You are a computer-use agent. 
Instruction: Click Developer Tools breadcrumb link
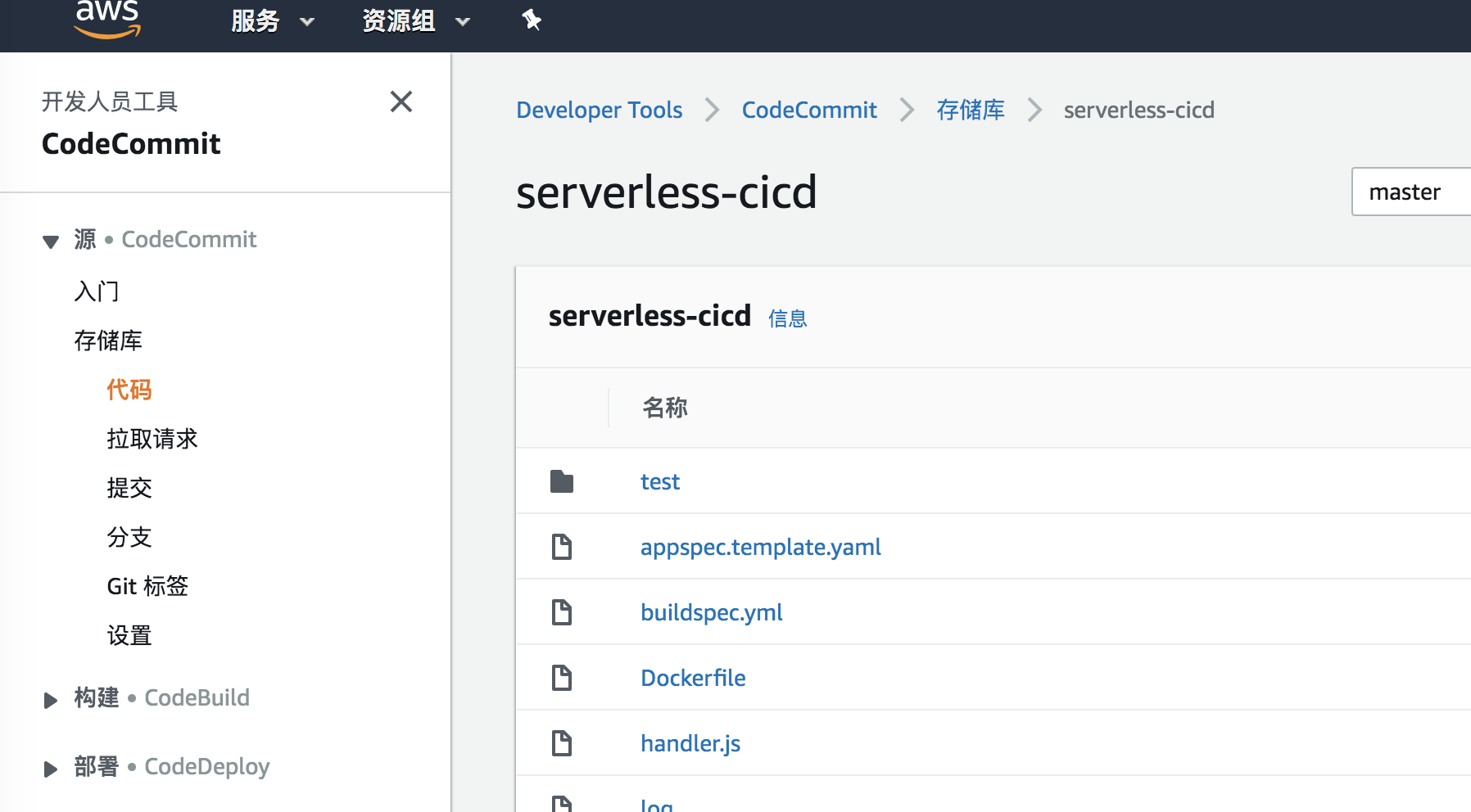point(600,110)
